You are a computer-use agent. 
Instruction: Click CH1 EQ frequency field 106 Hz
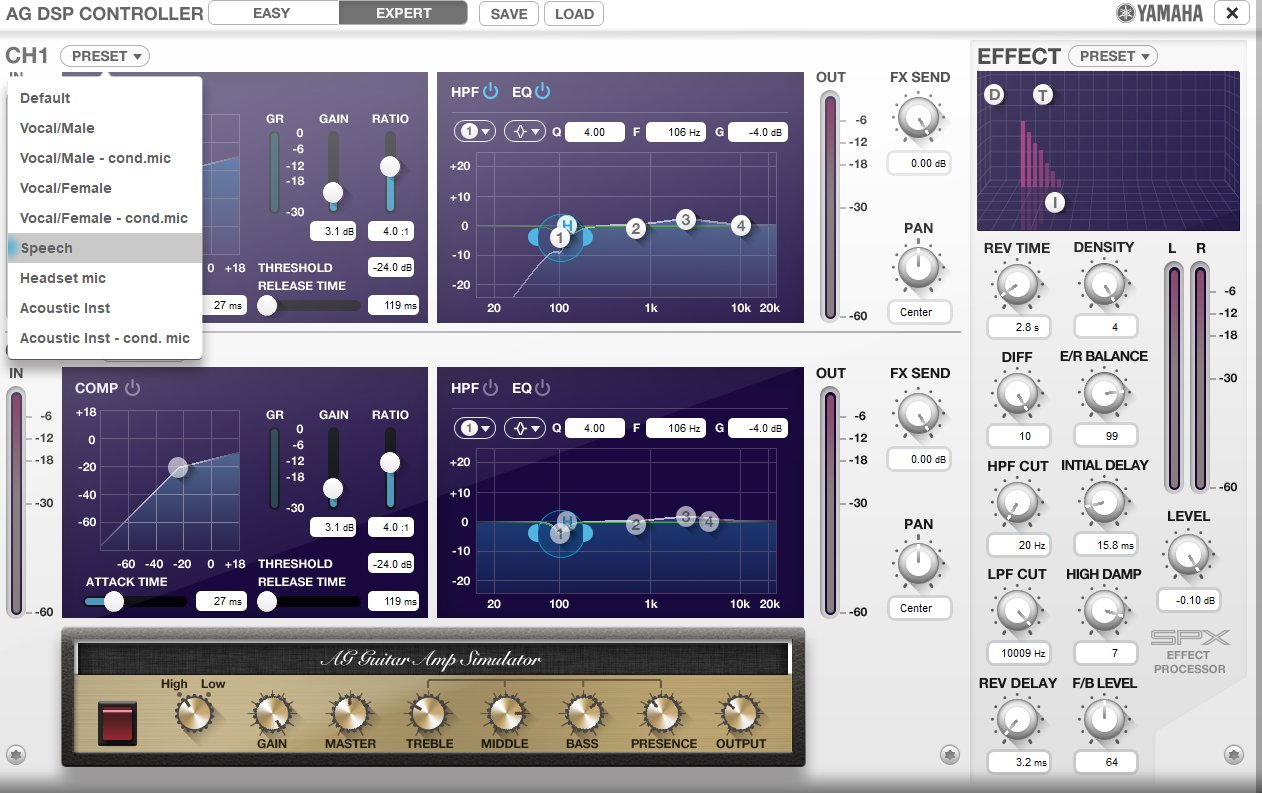point(676,132)
